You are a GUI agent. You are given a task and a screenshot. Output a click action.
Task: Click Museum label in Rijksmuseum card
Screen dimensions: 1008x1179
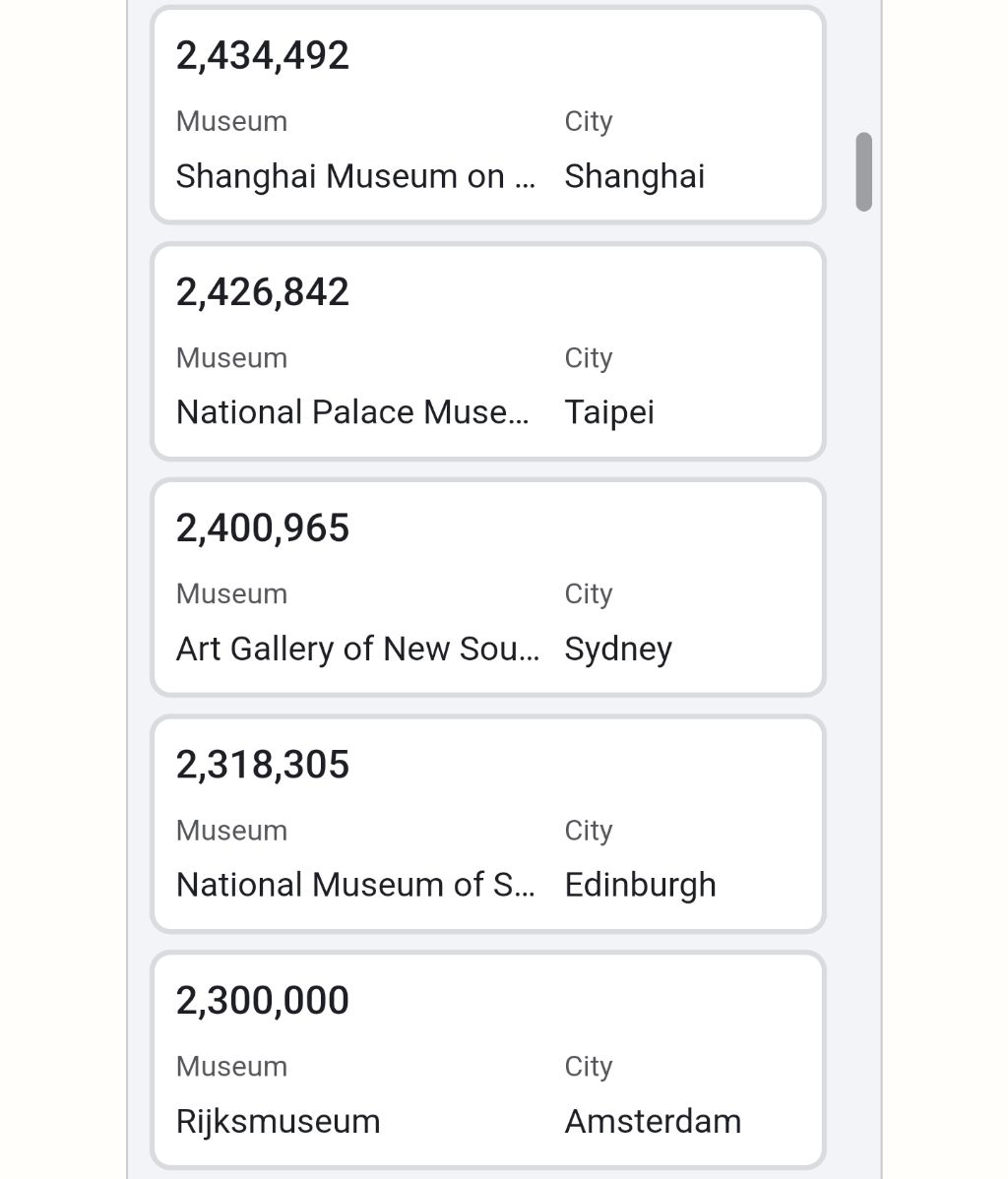(231, 1067)
